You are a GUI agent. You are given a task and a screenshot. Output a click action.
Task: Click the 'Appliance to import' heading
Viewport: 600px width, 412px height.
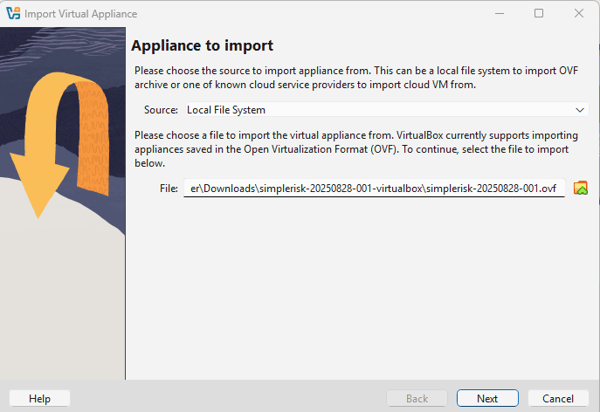point(202,46)
